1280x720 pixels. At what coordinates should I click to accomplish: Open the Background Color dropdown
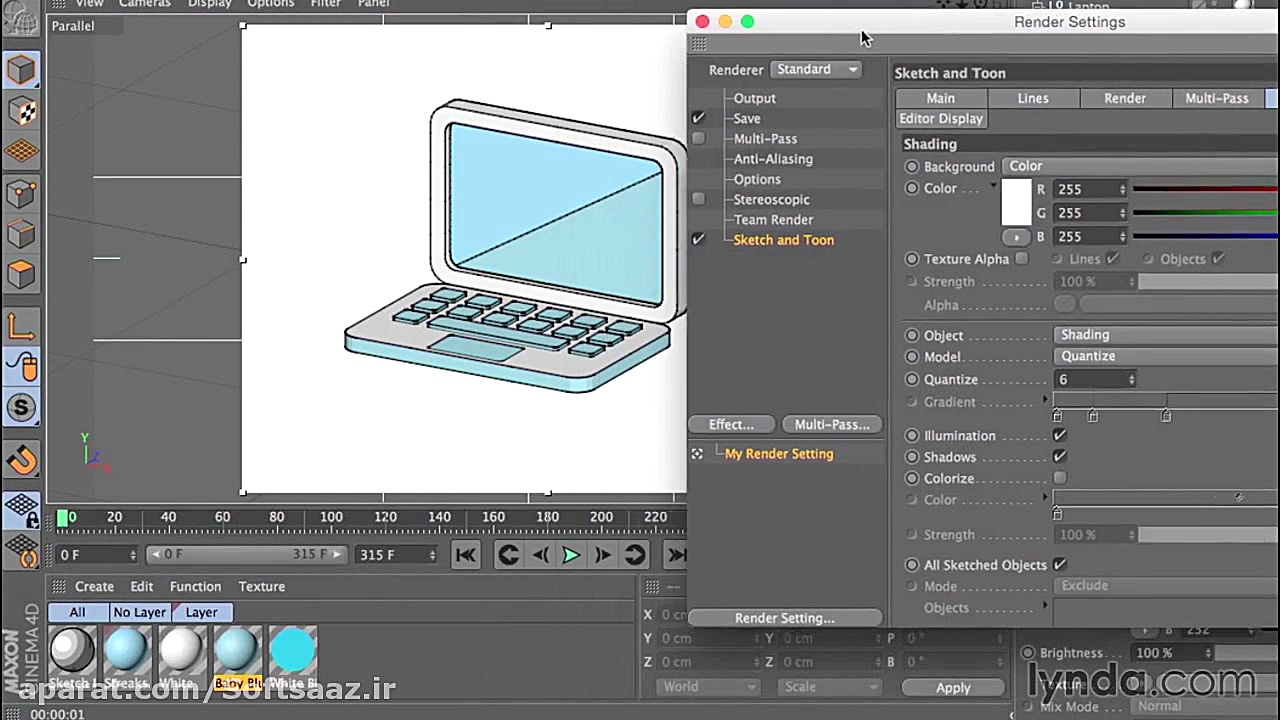(x=1140, y=166)
